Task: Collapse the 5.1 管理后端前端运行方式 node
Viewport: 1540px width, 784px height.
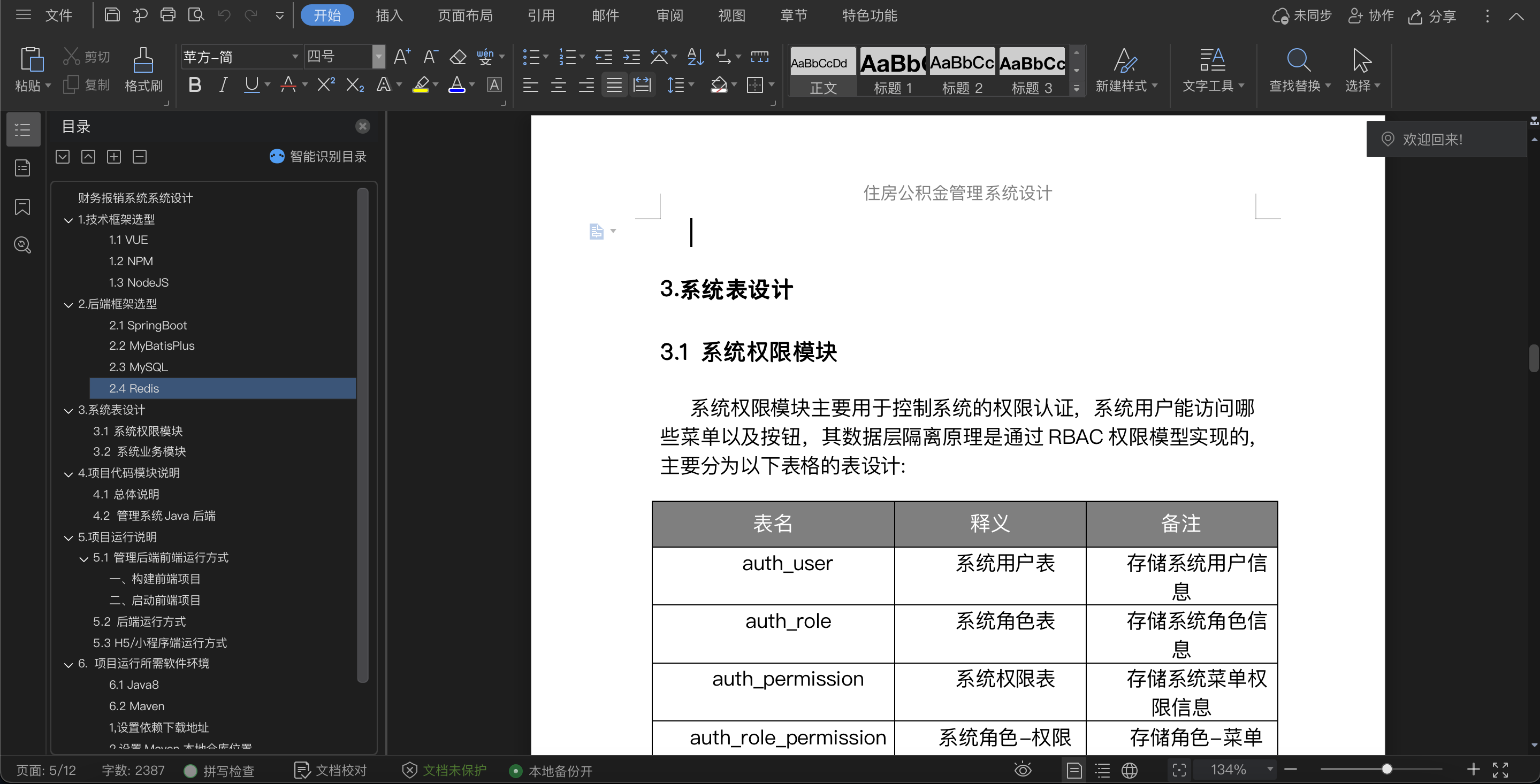Action: point(83,558)
